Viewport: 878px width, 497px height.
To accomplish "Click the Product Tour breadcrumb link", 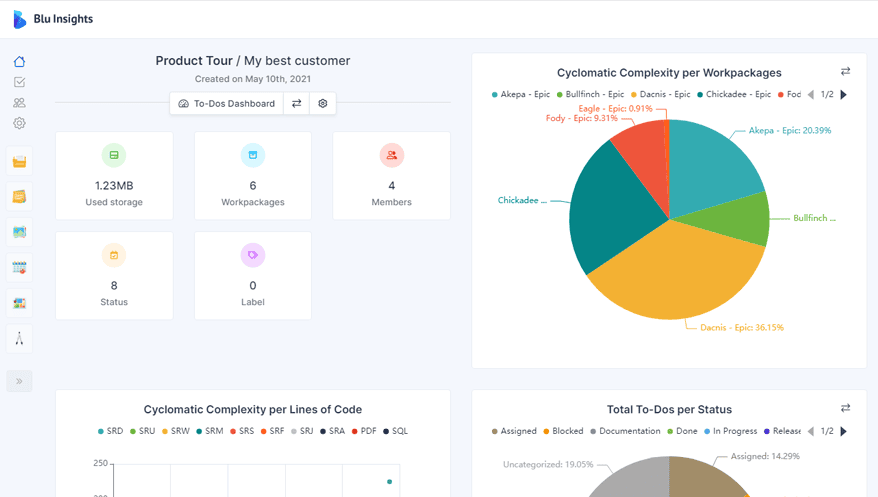I will click(194, 60).
